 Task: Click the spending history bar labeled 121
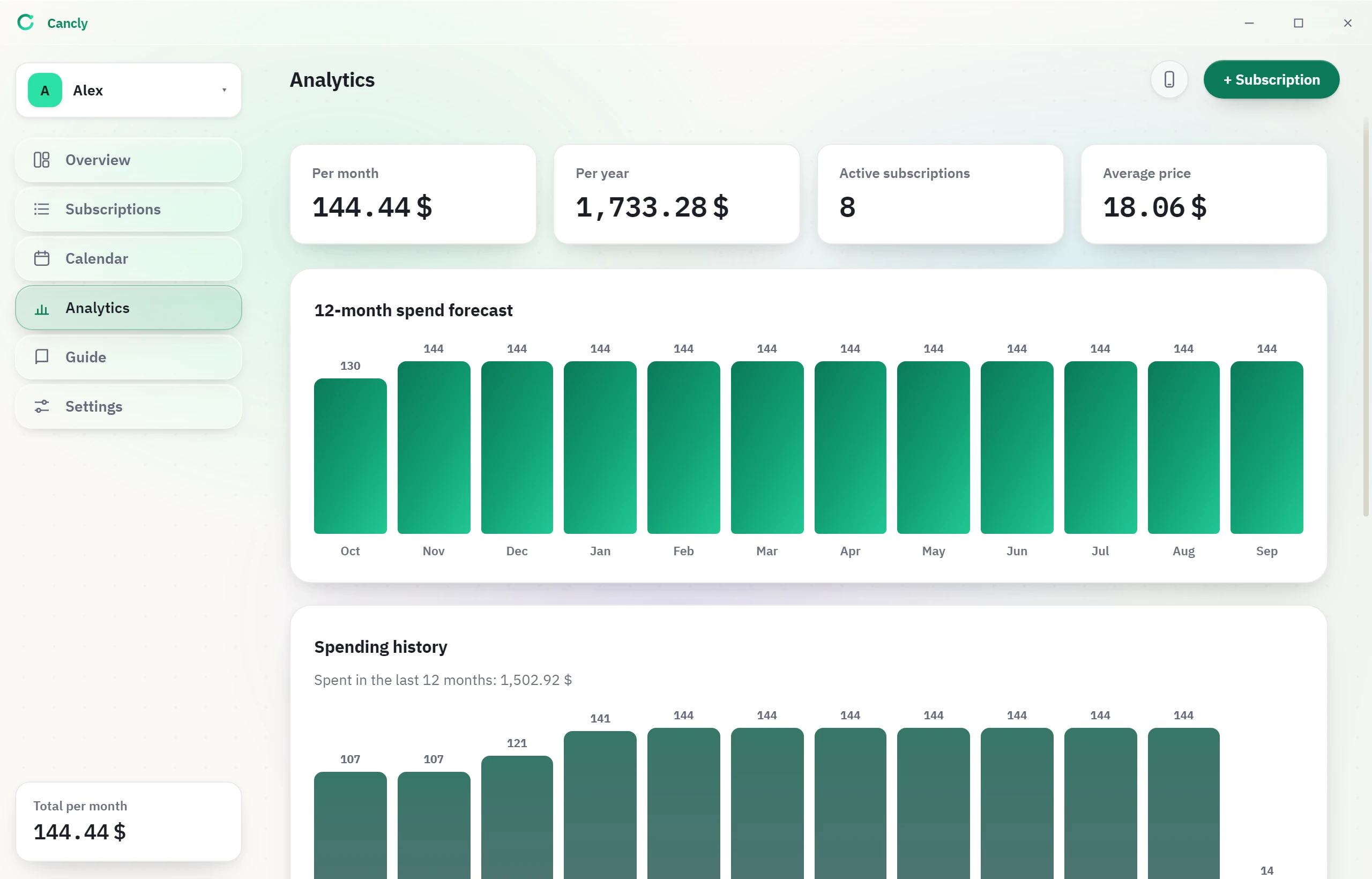517,817
